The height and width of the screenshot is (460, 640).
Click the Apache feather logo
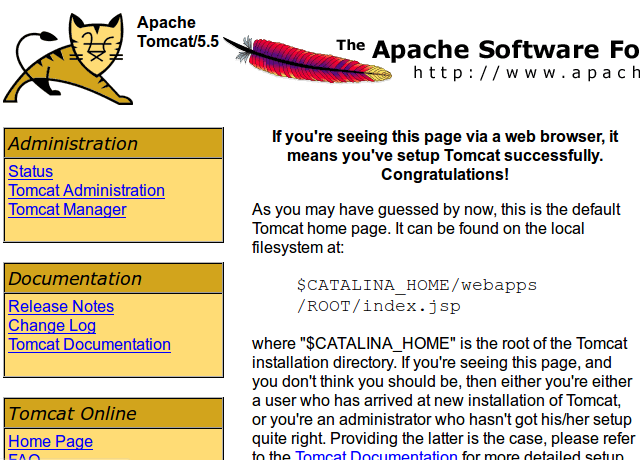point(307,59)
